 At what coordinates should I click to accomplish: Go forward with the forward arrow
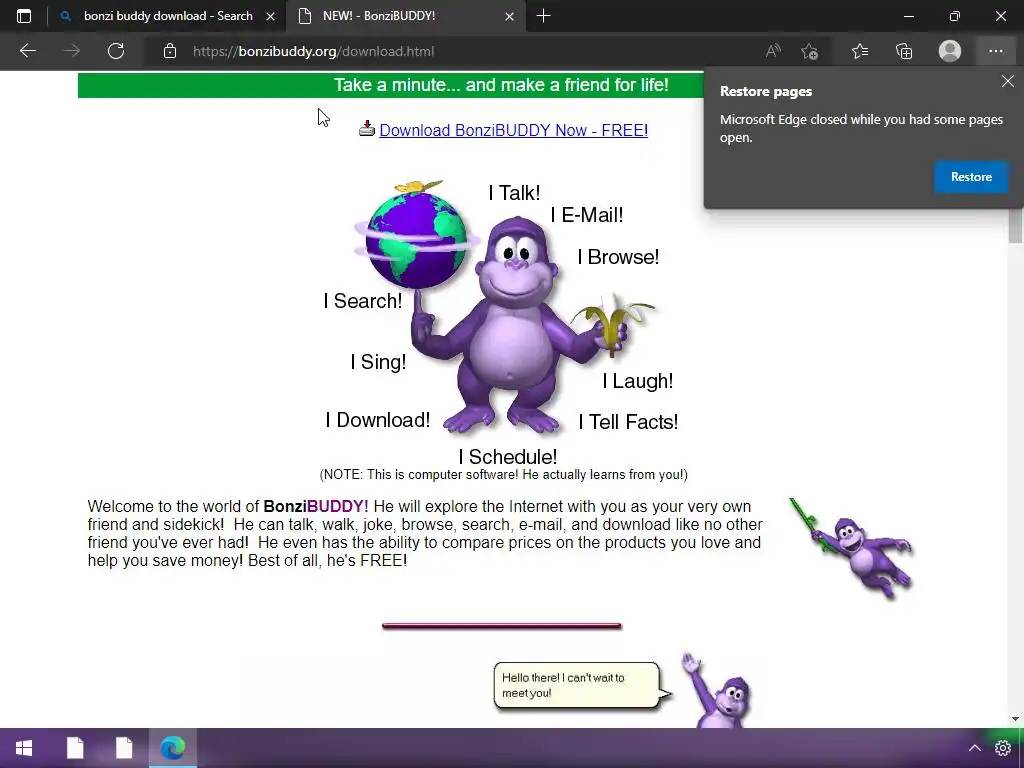71,51
